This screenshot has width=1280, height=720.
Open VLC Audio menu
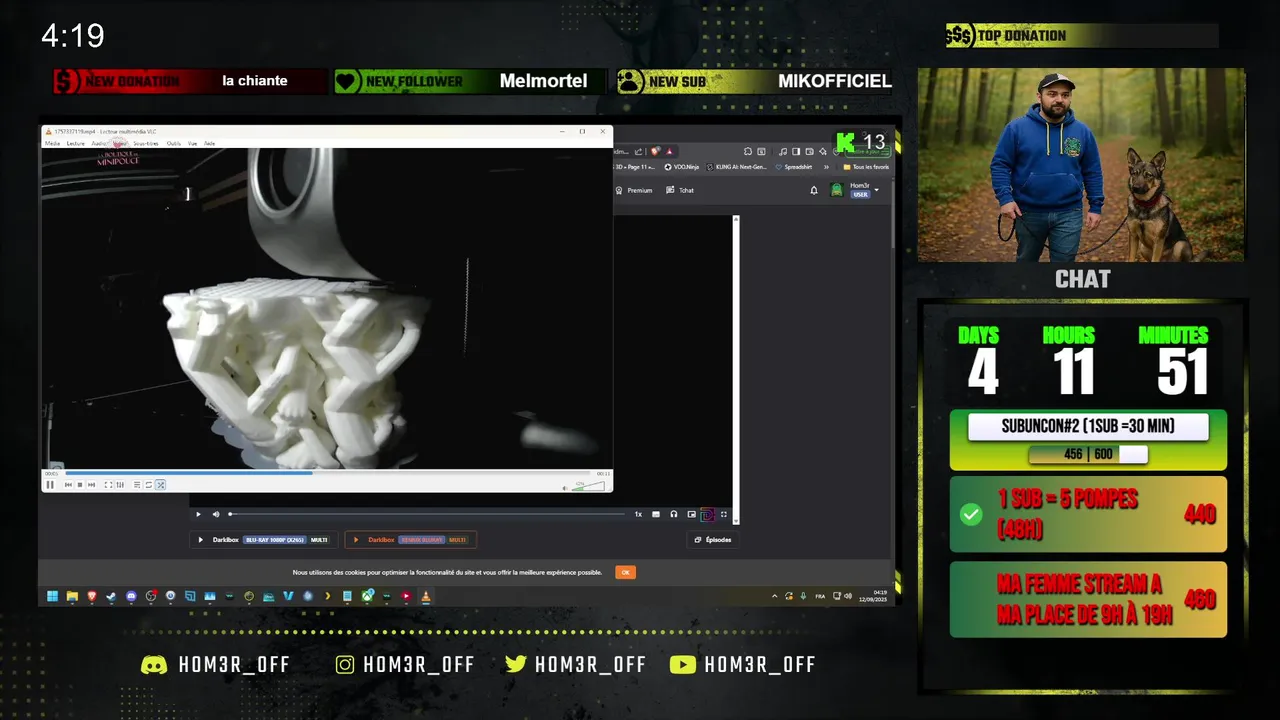tap(99, 143)
